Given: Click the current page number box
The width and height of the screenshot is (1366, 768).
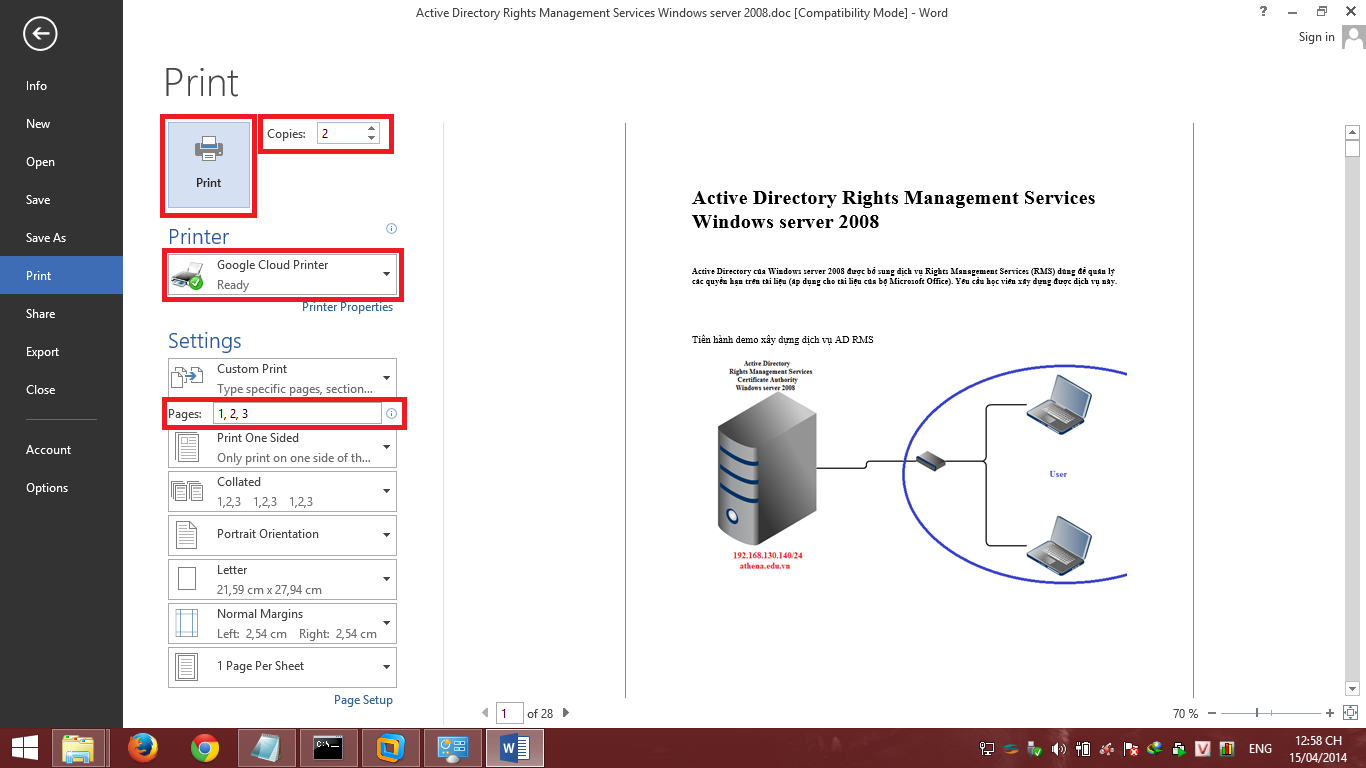Looking at the screenshot, I should coord(510,713).
